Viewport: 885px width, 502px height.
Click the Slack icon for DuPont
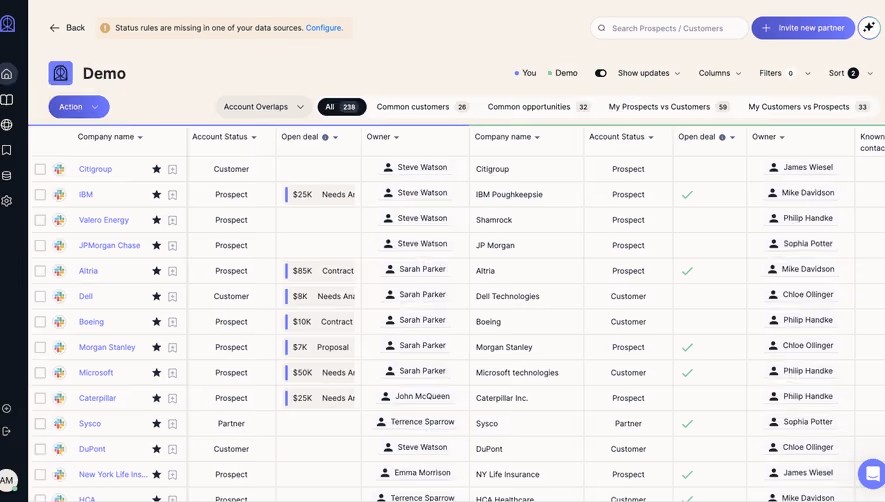point(59,449)
